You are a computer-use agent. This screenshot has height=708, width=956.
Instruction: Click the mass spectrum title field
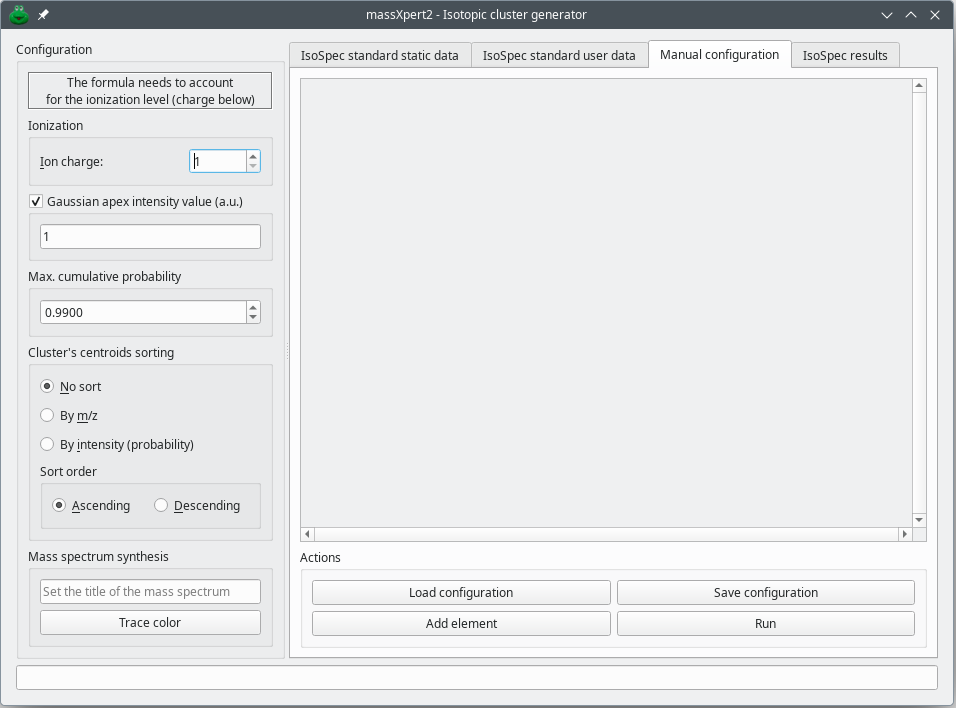150,591
